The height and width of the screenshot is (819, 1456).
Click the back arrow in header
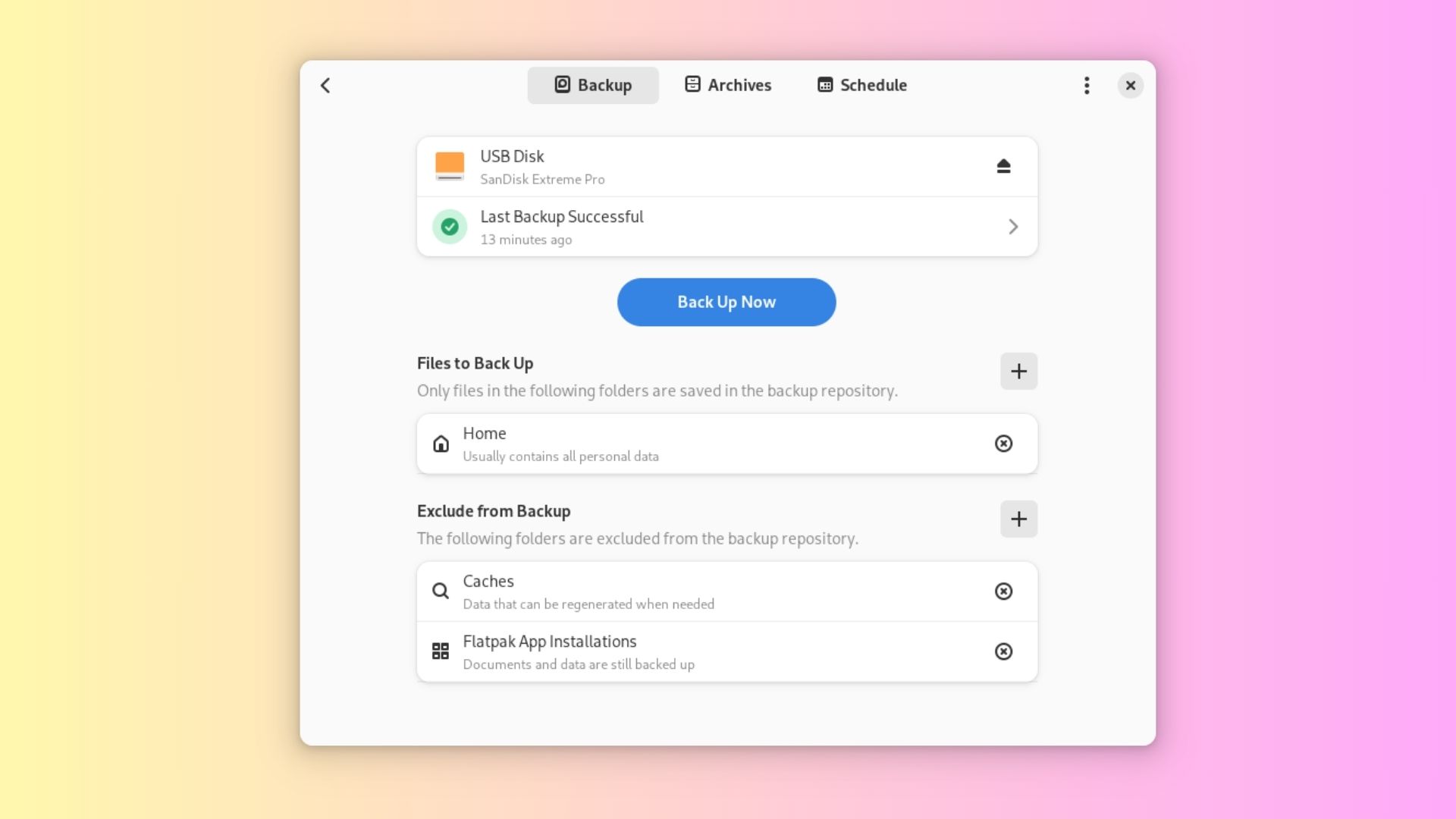click(x=325, y=85)
